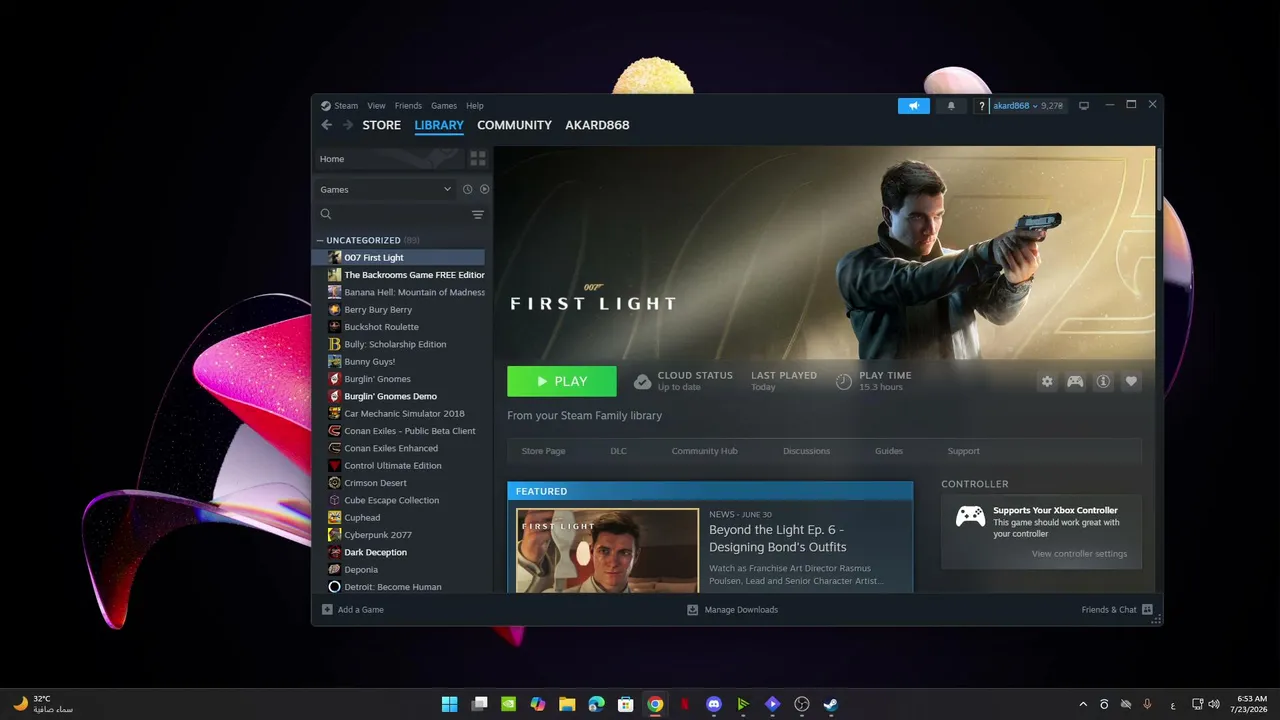Click the vertical scrollbar of game page
The width and height of the screenshot is (1280, 720).
coord(1158,180)
